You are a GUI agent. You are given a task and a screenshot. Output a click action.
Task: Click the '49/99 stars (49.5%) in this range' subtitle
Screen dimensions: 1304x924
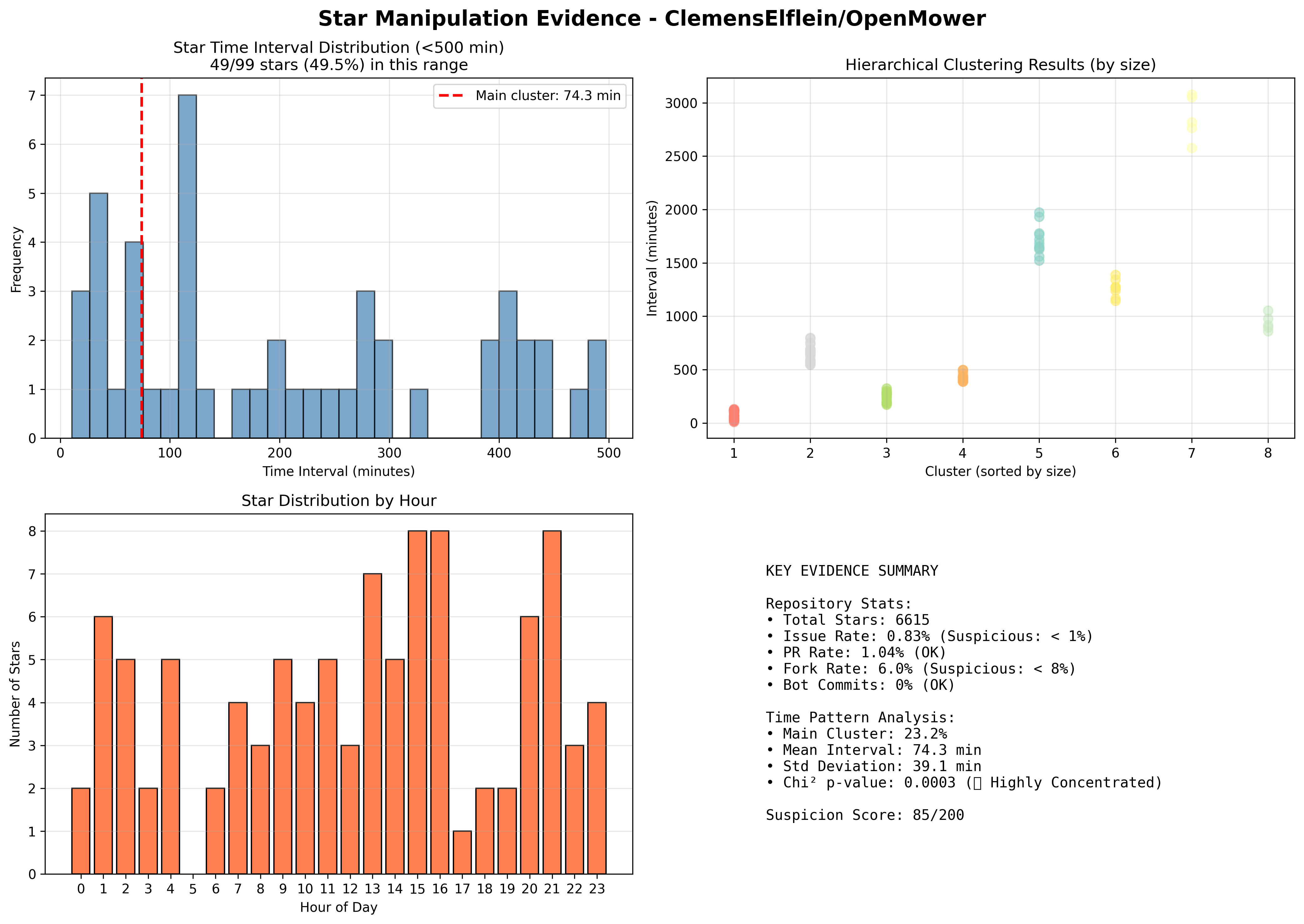(339, 65)
